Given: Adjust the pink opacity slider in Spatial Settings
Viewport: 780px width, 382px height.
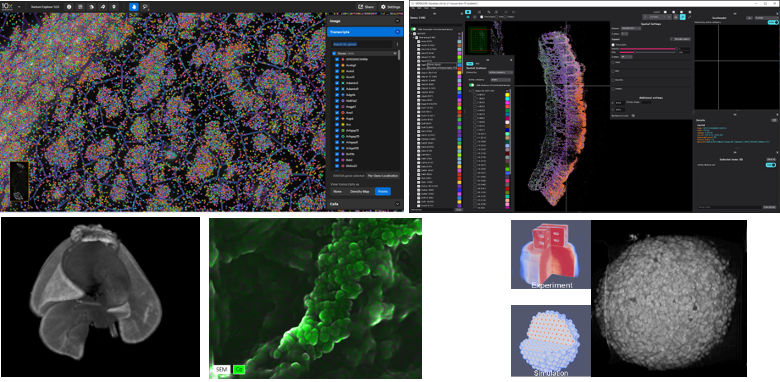Looking at the screenshot, I should (x=647, y=49).
